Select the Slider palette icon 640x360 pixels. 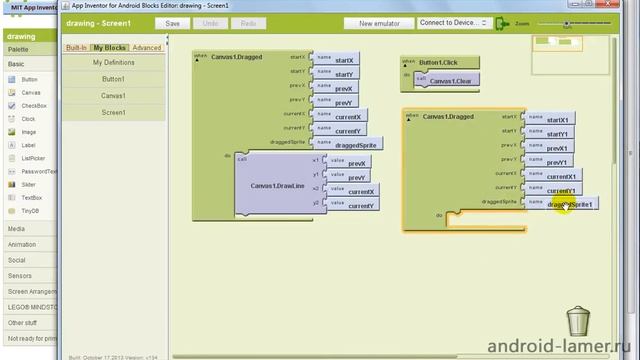pyautogui.click(x=12, y=184)
